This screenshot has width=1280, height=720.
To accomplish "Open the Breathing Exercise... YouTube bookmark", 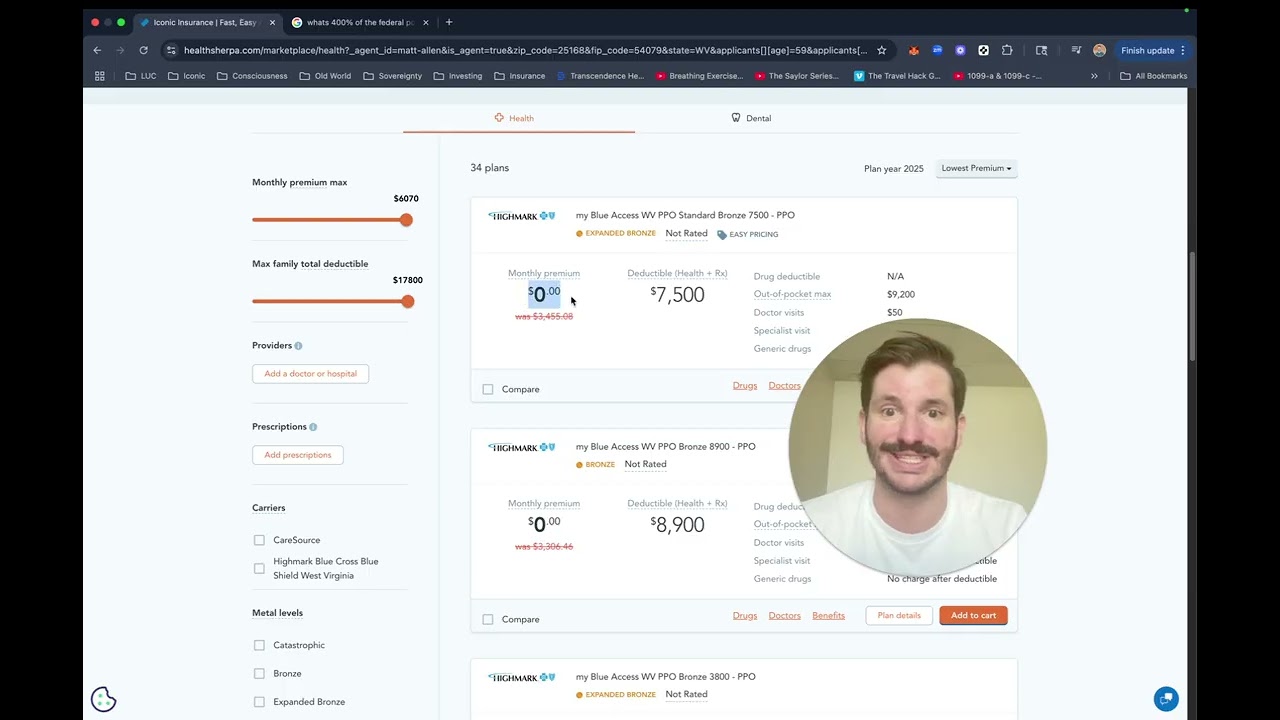I will 699,76.
